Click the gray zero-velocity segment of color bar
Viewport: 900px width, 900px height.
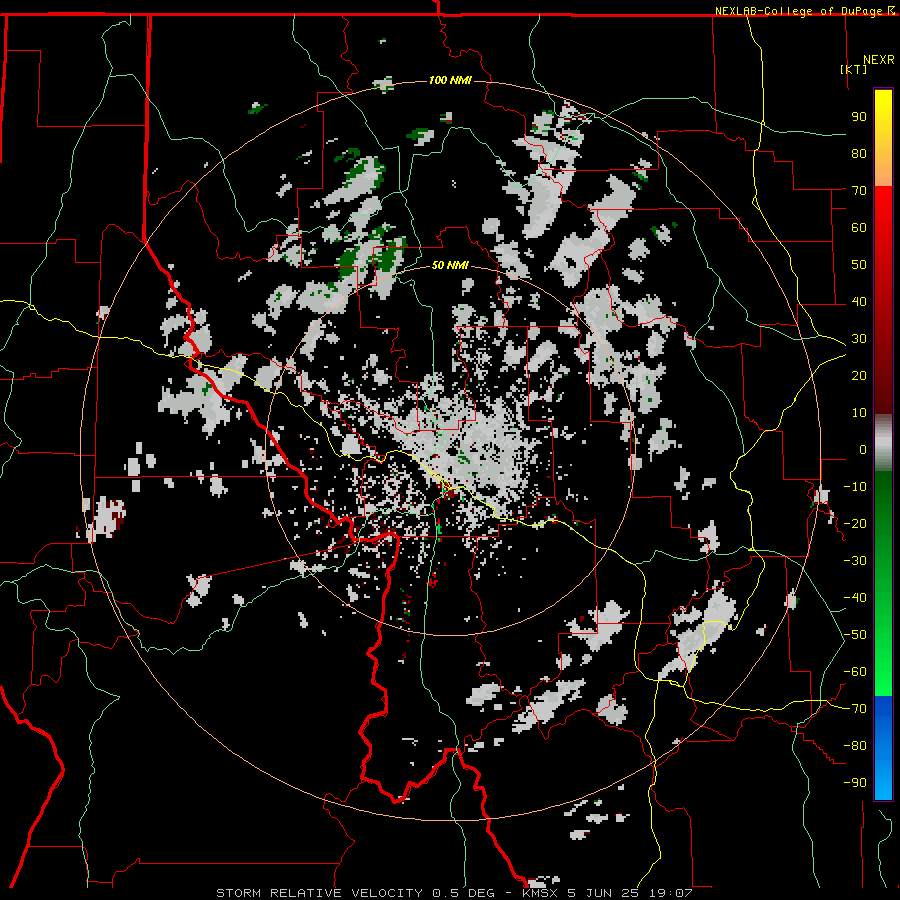point(883,443)
